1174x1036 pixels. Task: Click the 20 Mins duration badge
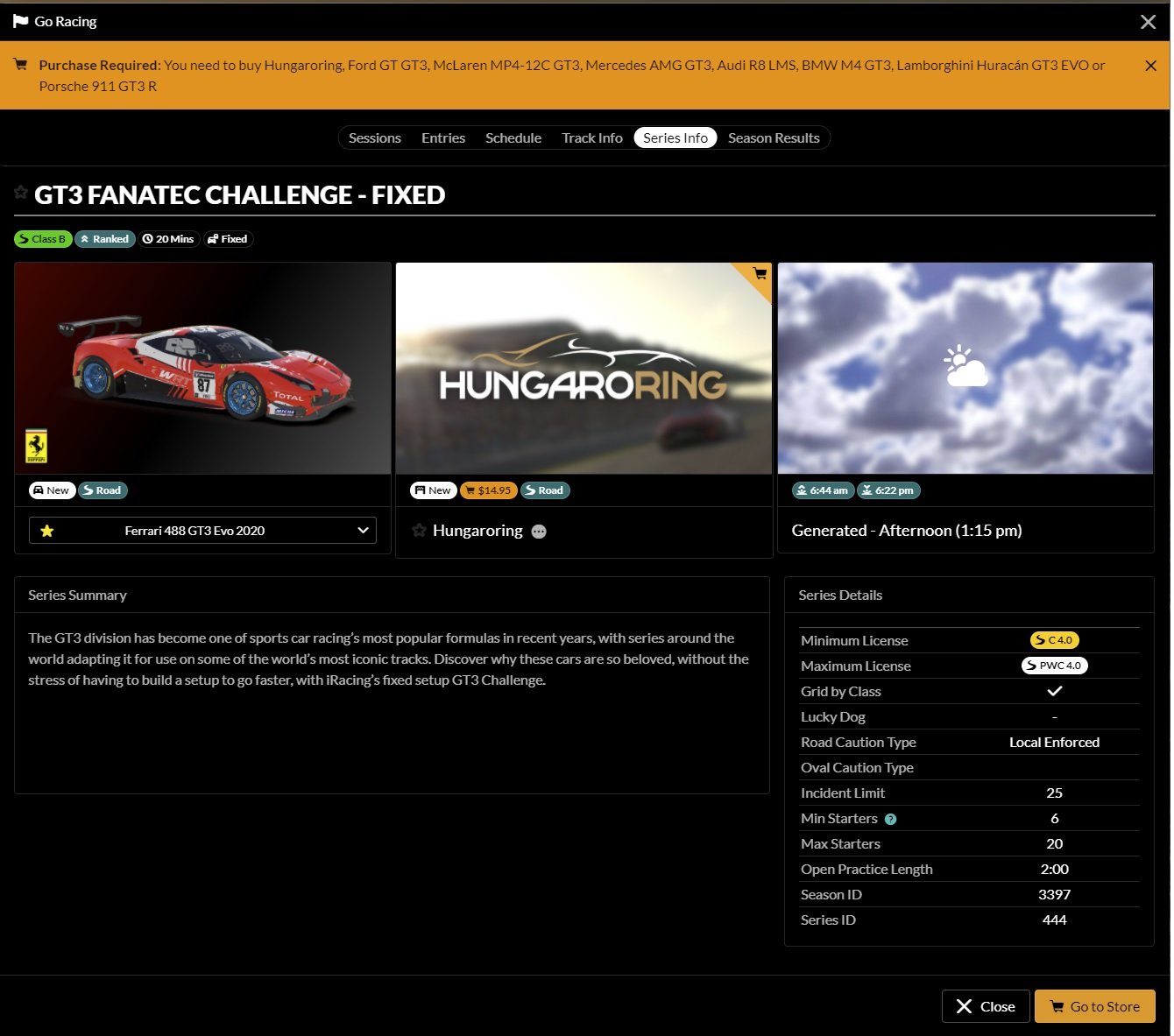pos(168,239)
